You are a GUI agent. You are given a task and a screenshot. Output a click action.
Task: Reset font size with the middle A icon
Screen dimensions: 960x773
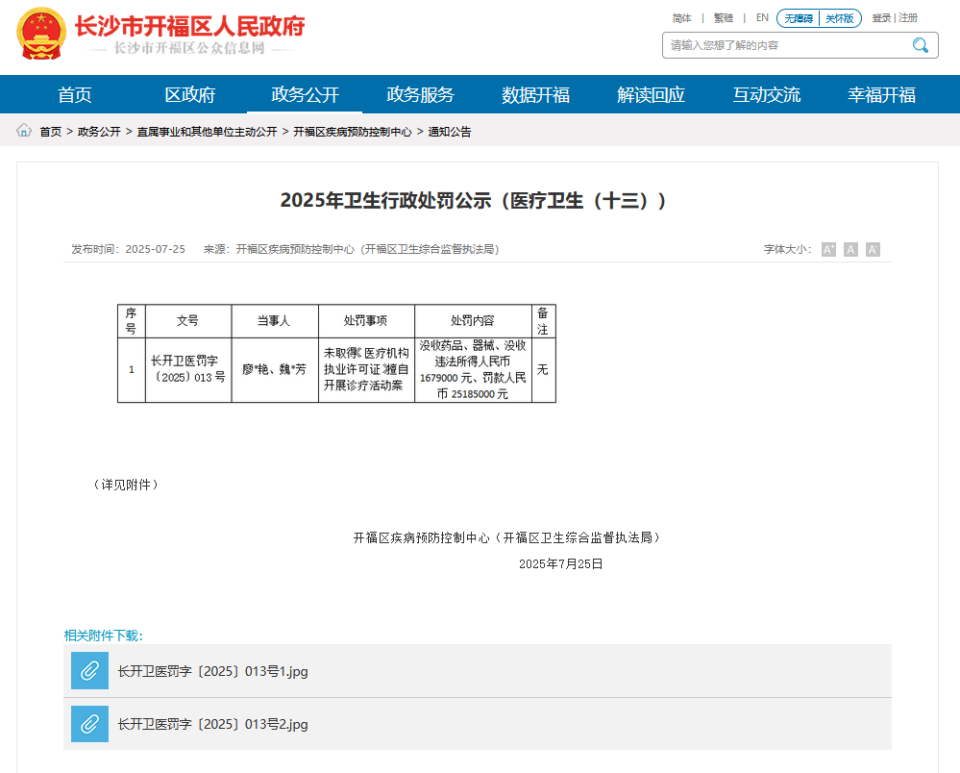849,249
